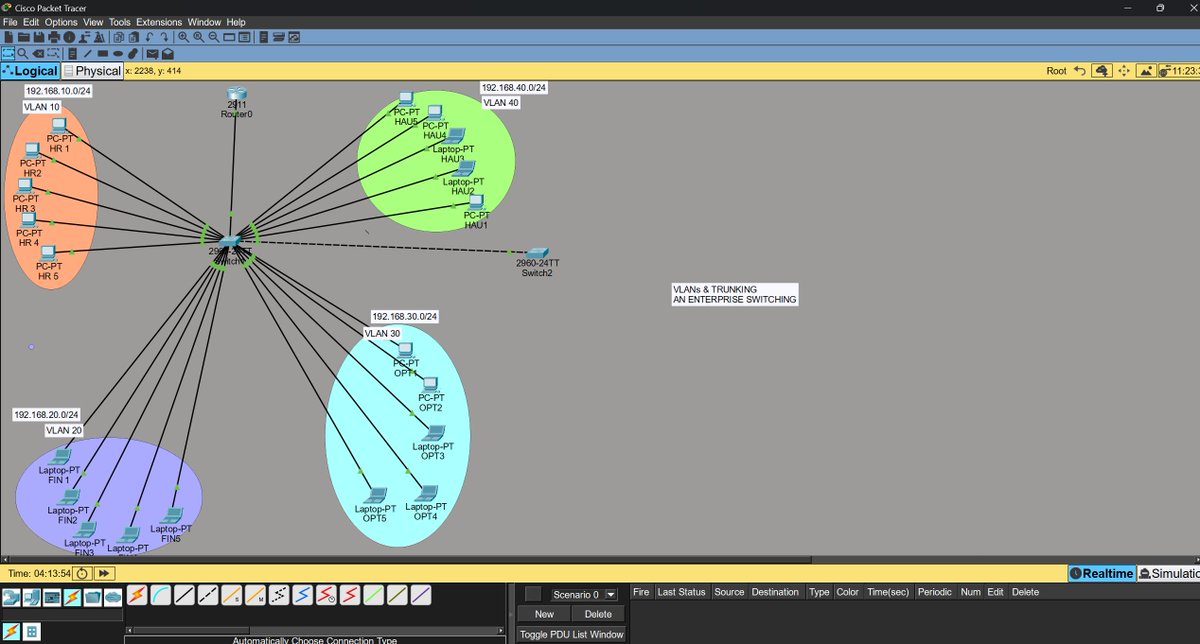
Task: Click the Print icon
Action: tap(54, 37)
